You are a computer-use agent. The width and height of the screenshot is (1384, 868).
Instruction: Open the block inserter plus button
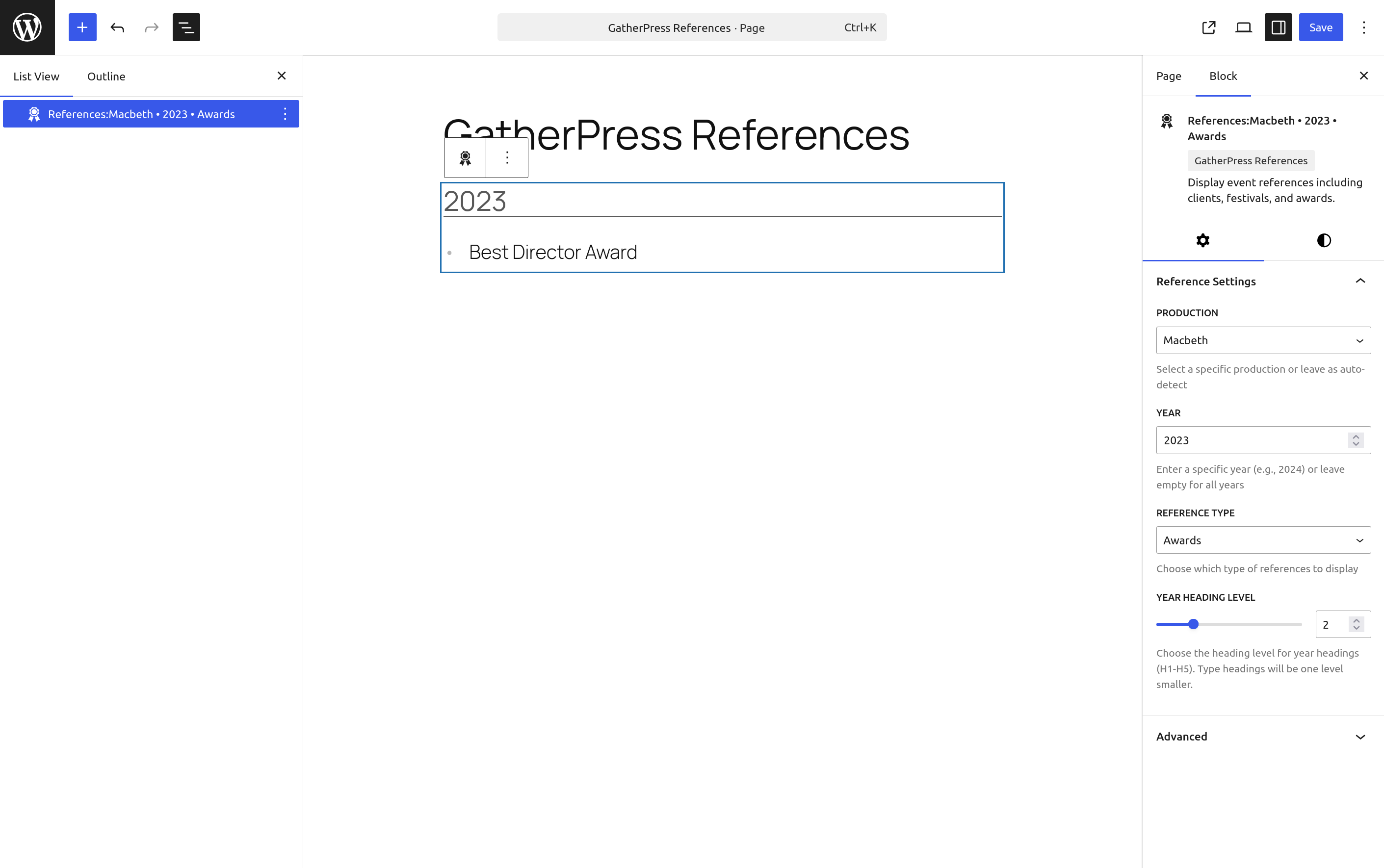click(x=82, y=27)
